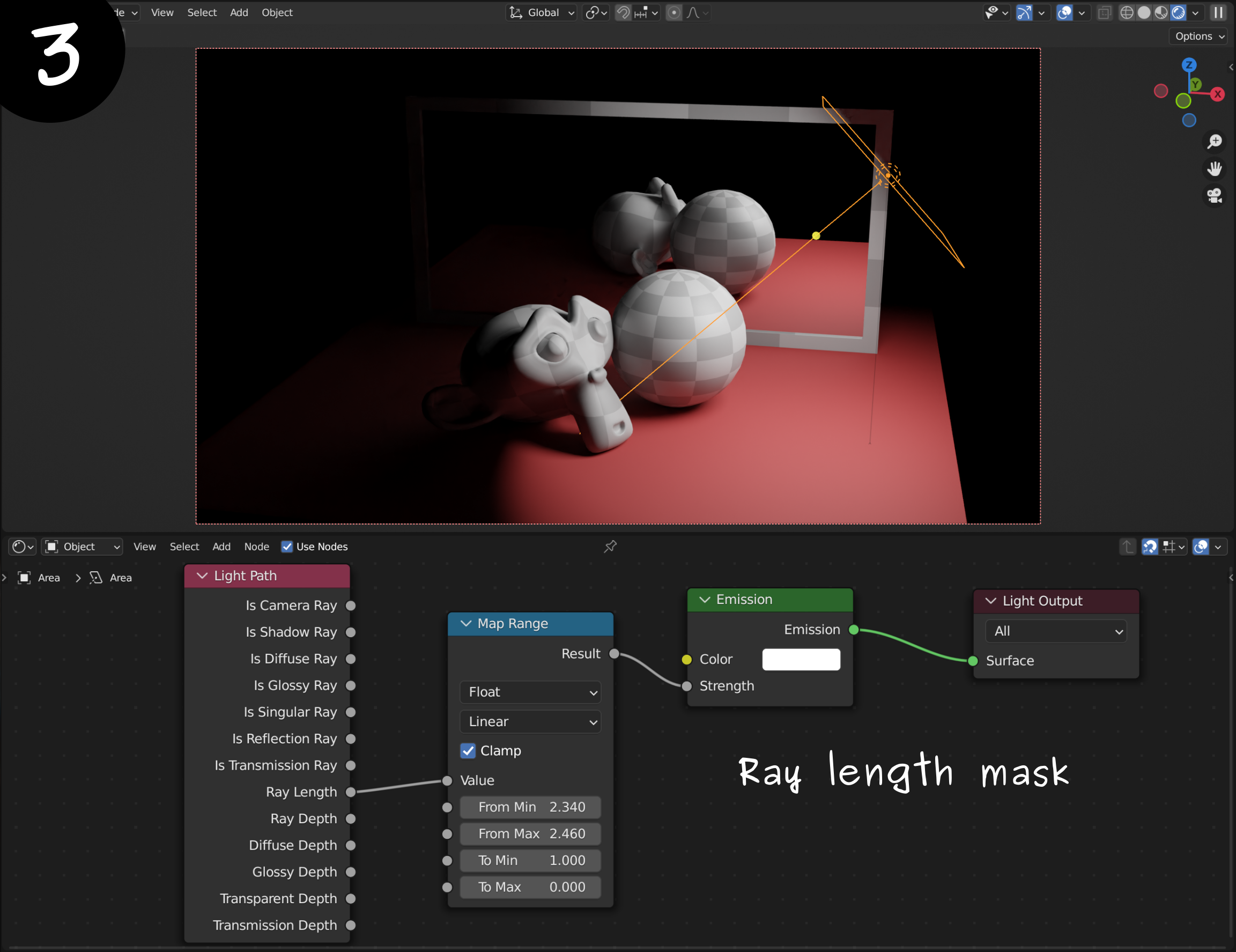Switch to material preview shading

(1161, 12)
